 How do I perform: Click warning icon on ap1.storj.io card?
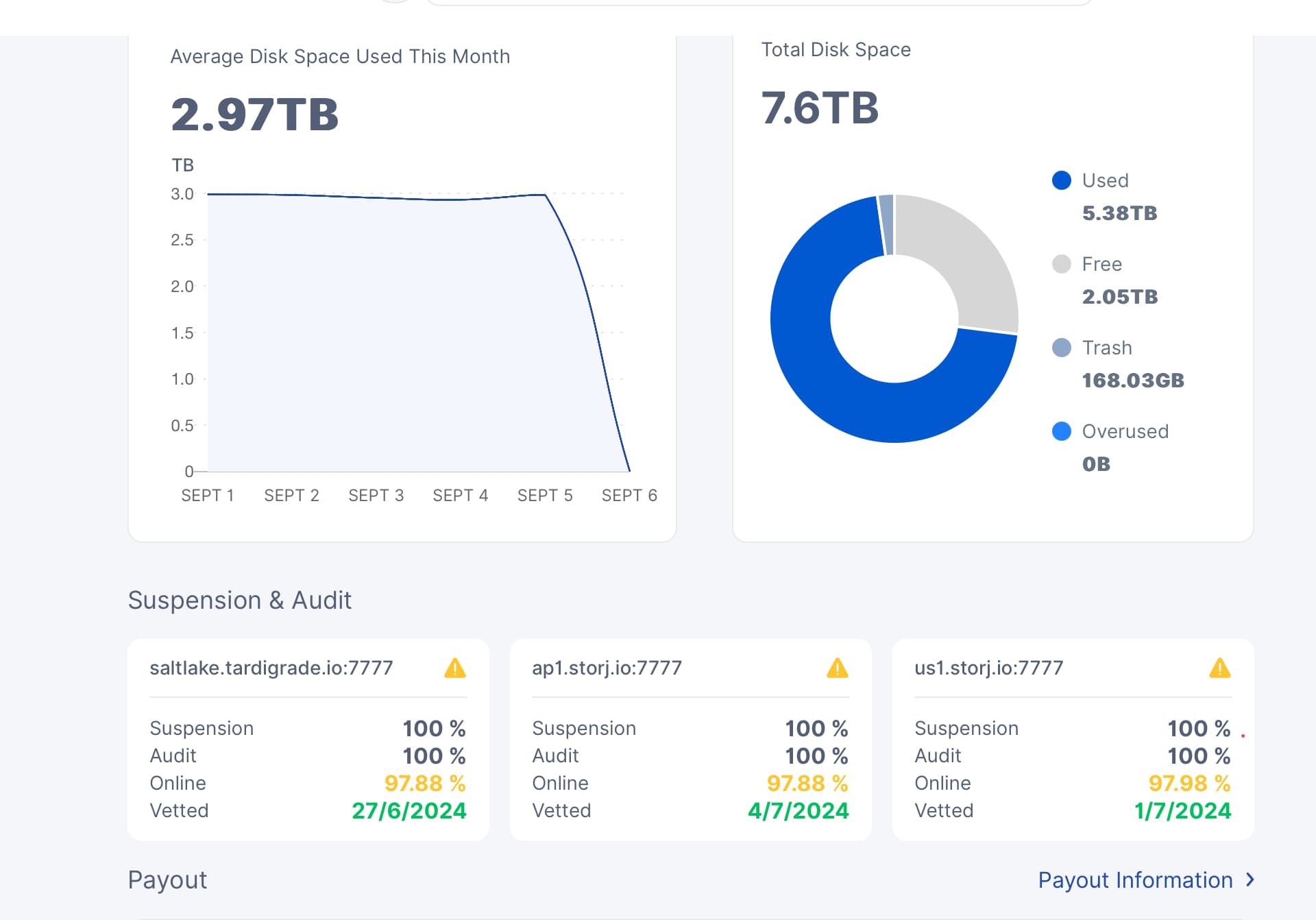[x=837, y=668]
